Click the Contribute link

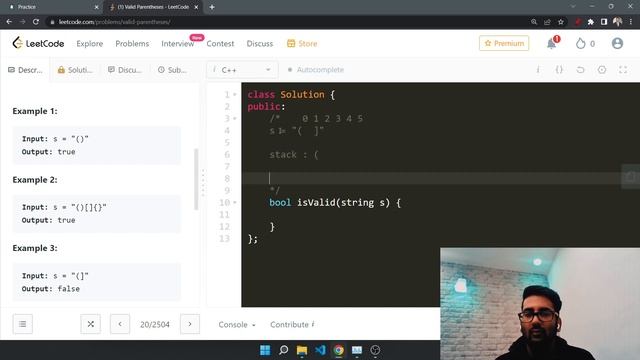pos(292,324)
